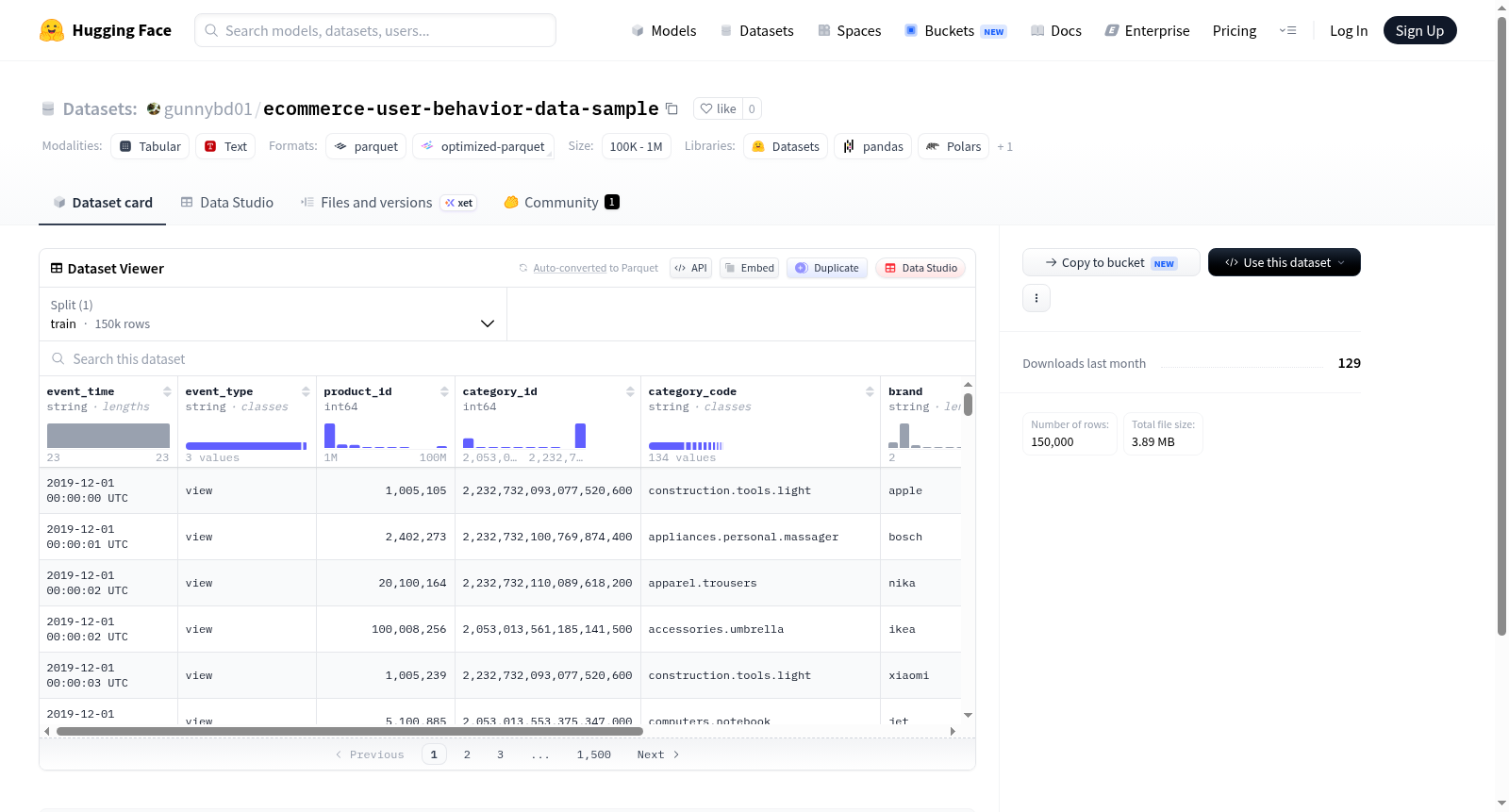This screenshot has height=812, width=1509.
Task: Filter by optimized-parquet format tag
Action: click(483, 146)
